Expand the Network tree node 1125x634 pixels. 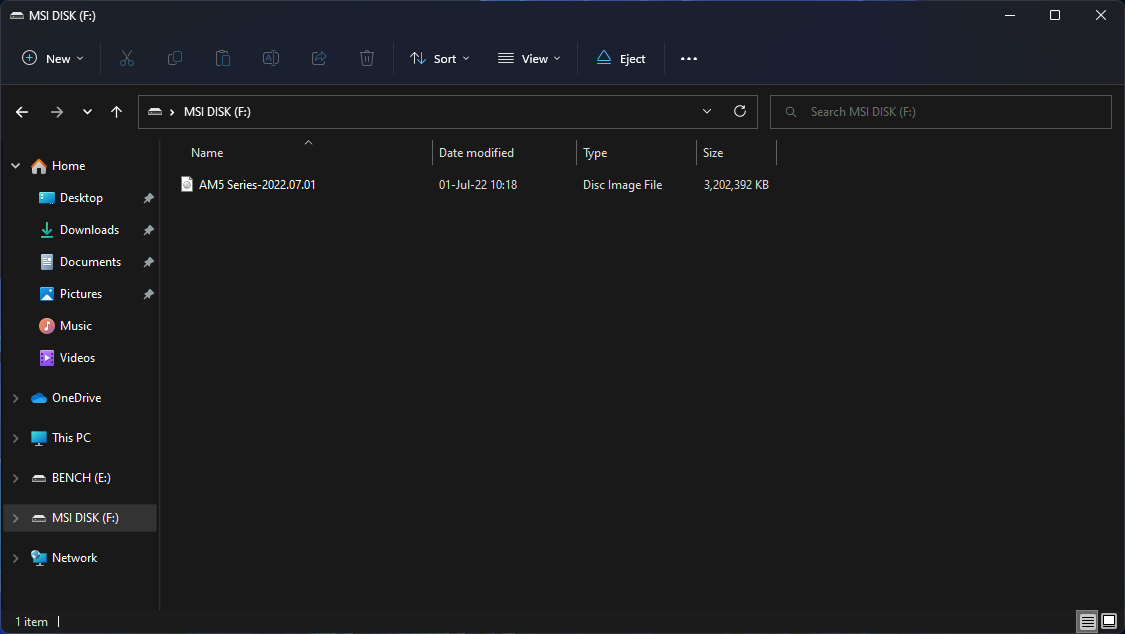click(x=16, y=558)
